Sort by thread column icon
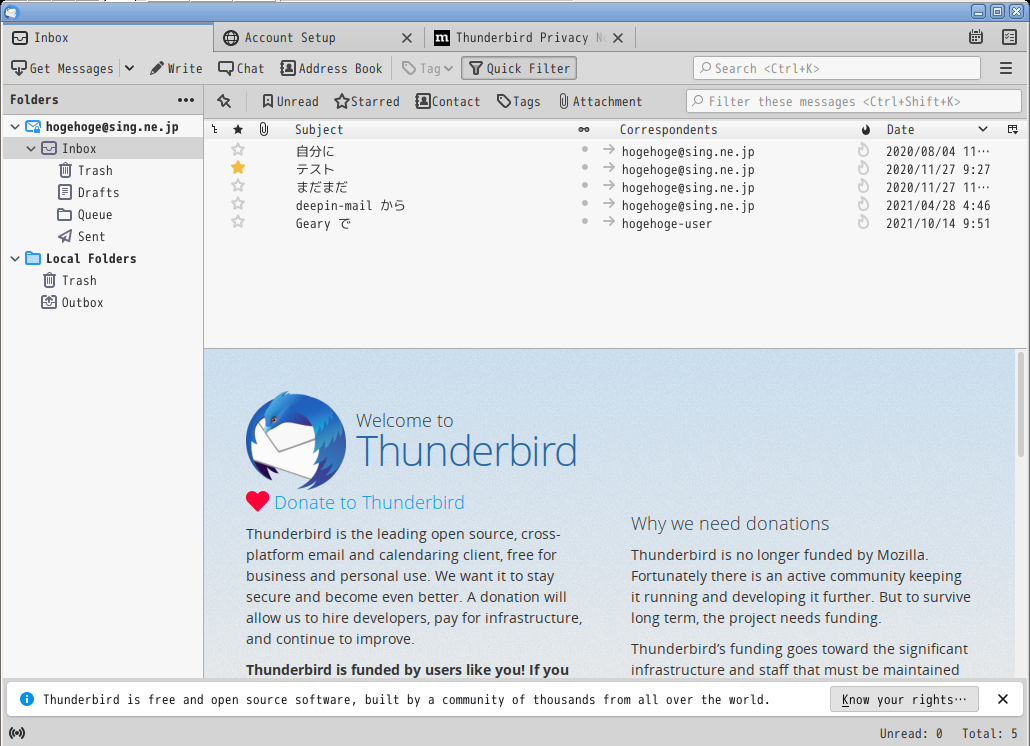 215,129
